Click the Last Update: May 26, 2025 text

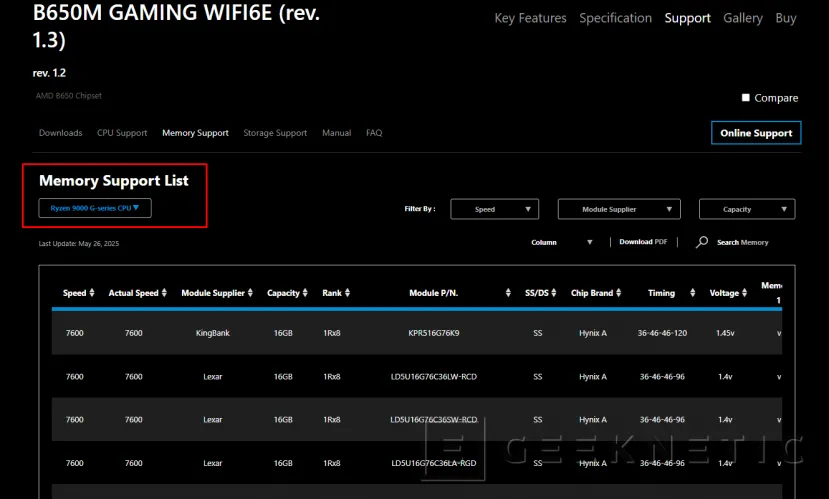click(x=79, y=244)
